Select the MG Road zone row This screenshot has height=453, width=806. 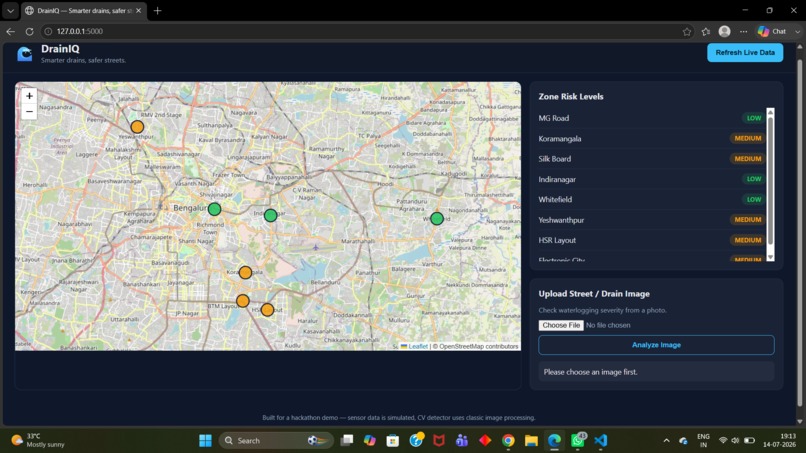(x=651, y=118)
